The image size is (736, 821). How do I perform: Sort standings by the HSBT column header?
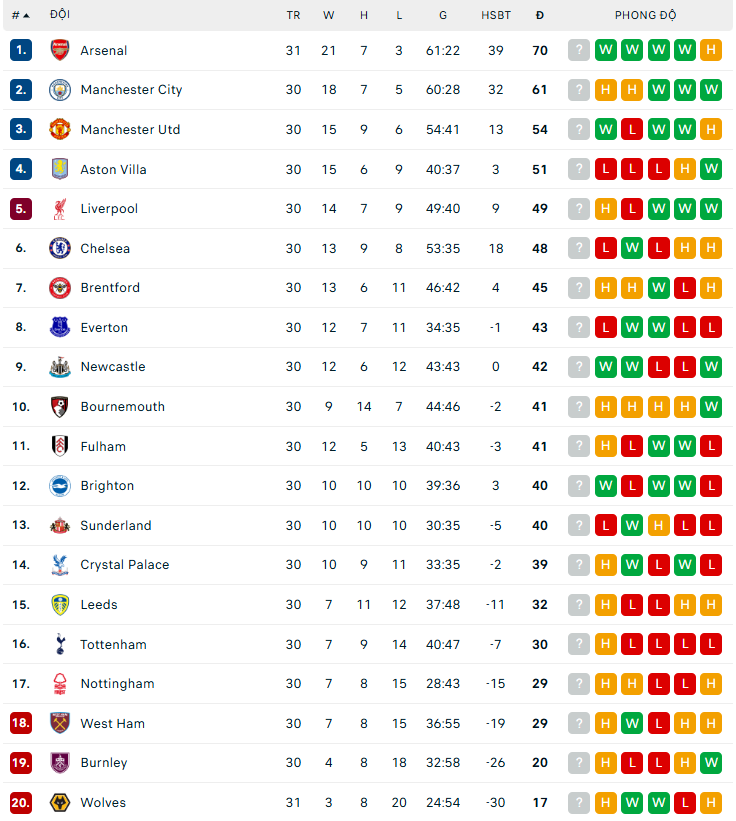[496, 15]
